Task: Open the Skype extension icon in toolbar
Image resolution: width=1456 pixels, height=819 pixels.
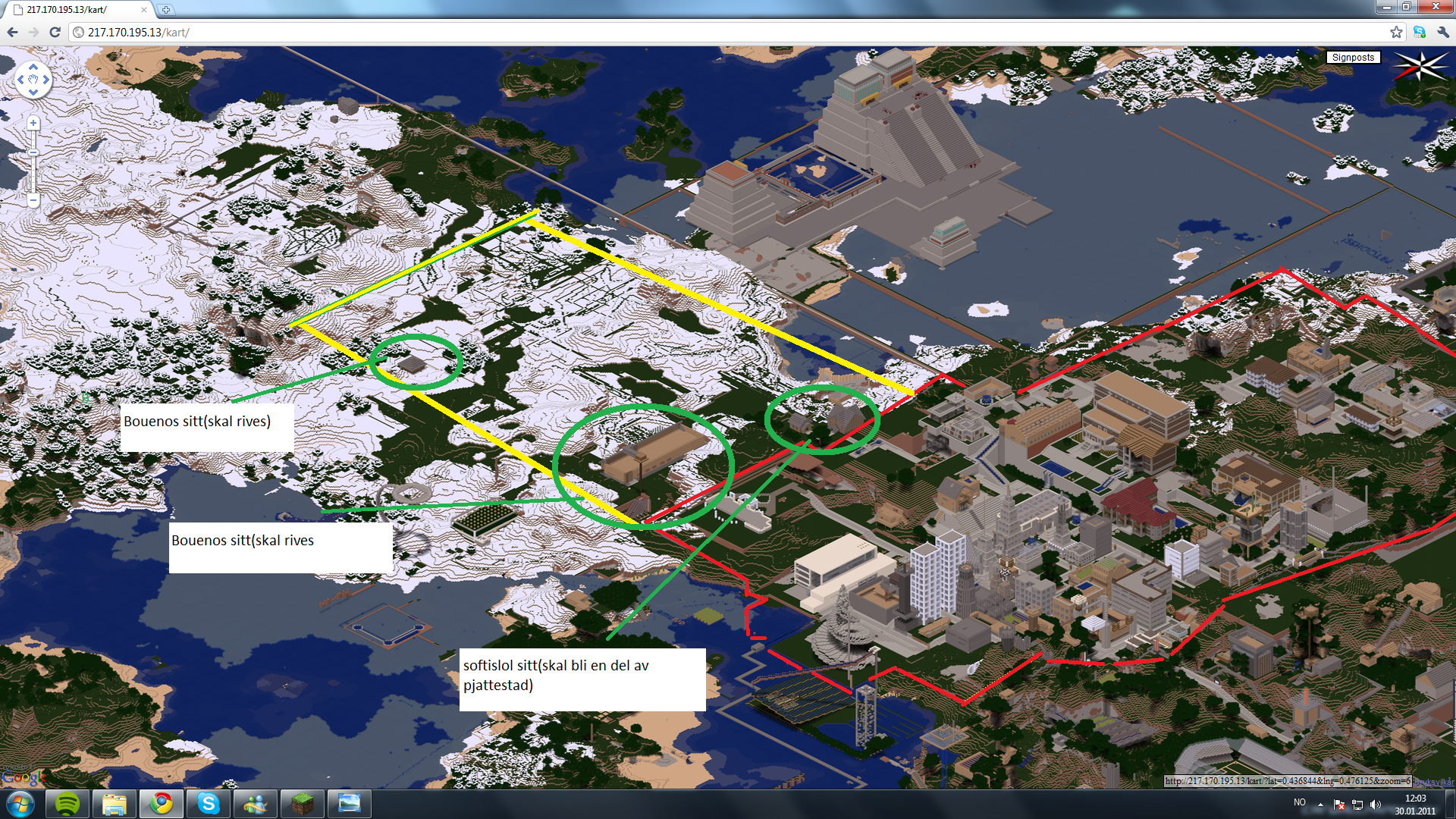Action: click(1420, 32)
